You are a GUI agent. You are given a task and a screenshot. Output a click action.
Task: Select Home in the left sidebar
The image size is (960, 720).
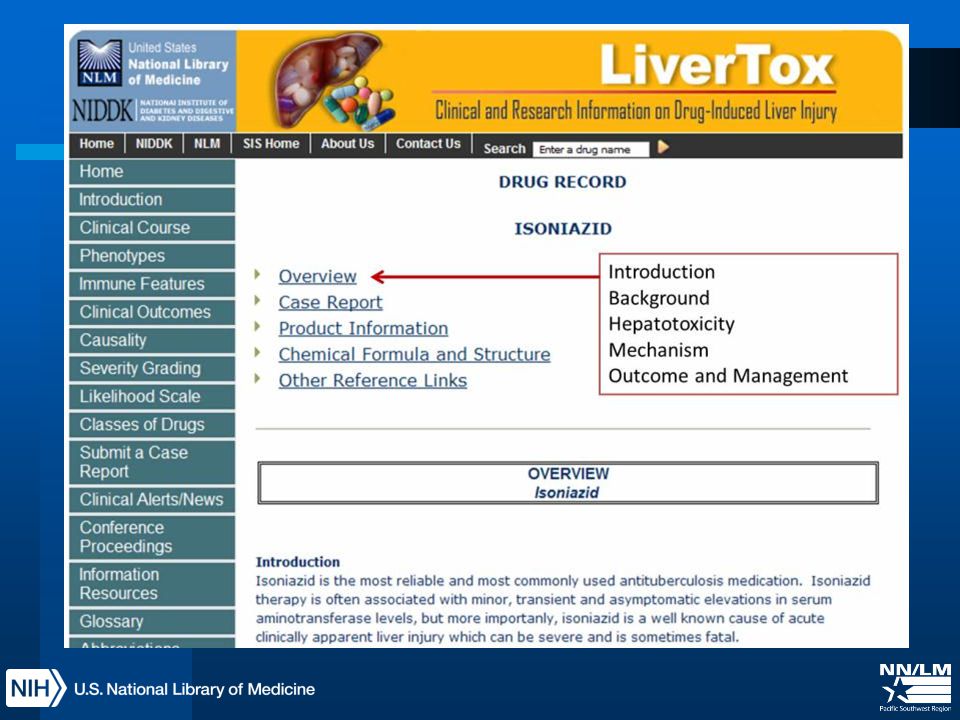coord(152,171)
